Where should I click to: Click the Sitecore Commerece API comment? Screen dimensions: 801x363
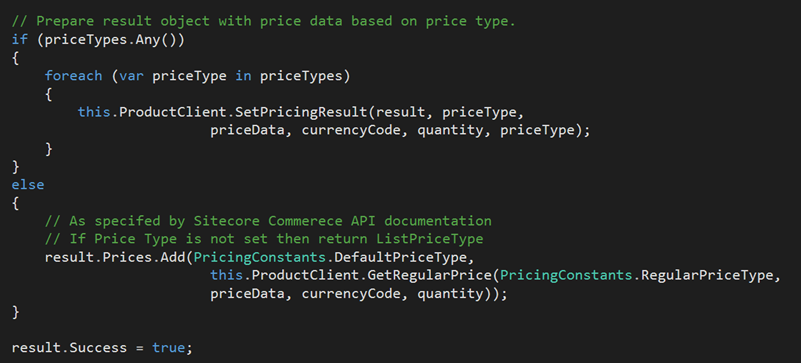[268, 222]
